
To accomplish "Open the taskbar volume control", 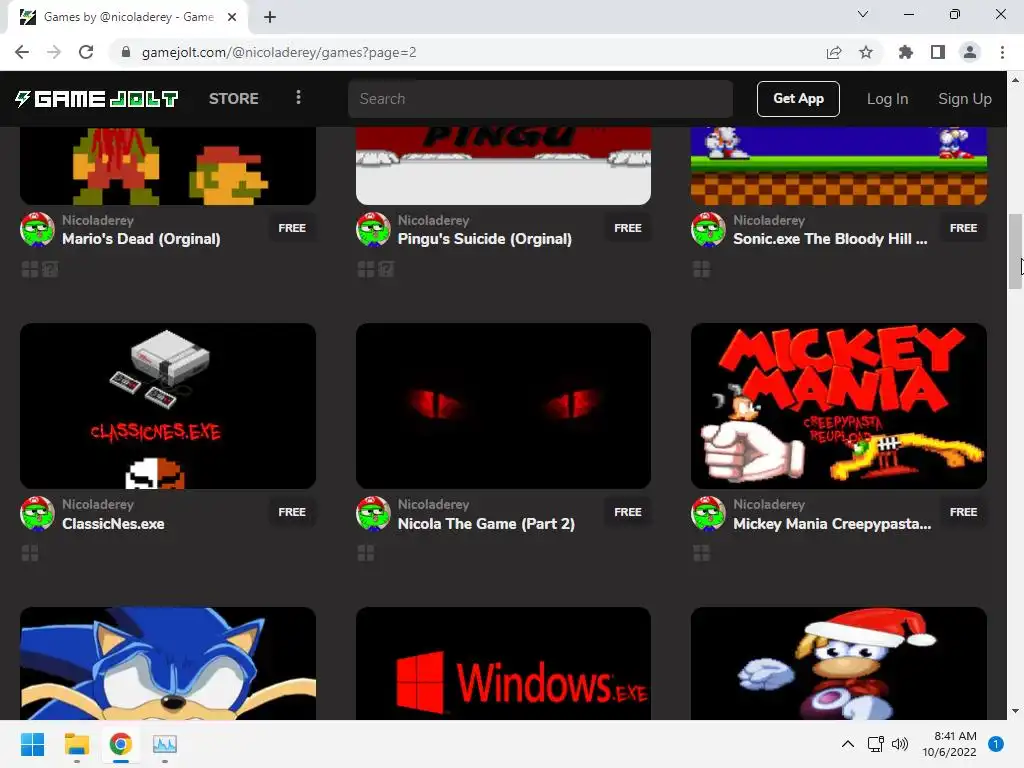I will coord(900,744).
